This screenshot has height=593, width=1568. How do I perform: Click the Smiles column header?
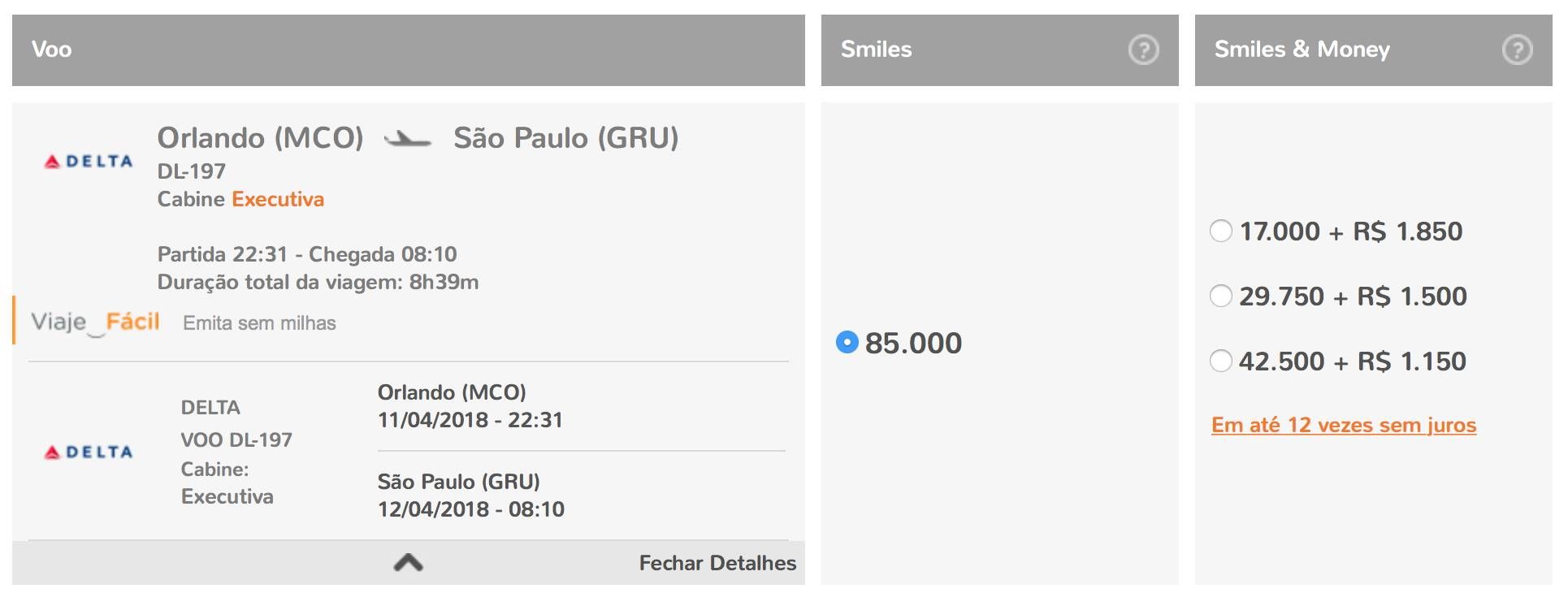pos(1000,50)
